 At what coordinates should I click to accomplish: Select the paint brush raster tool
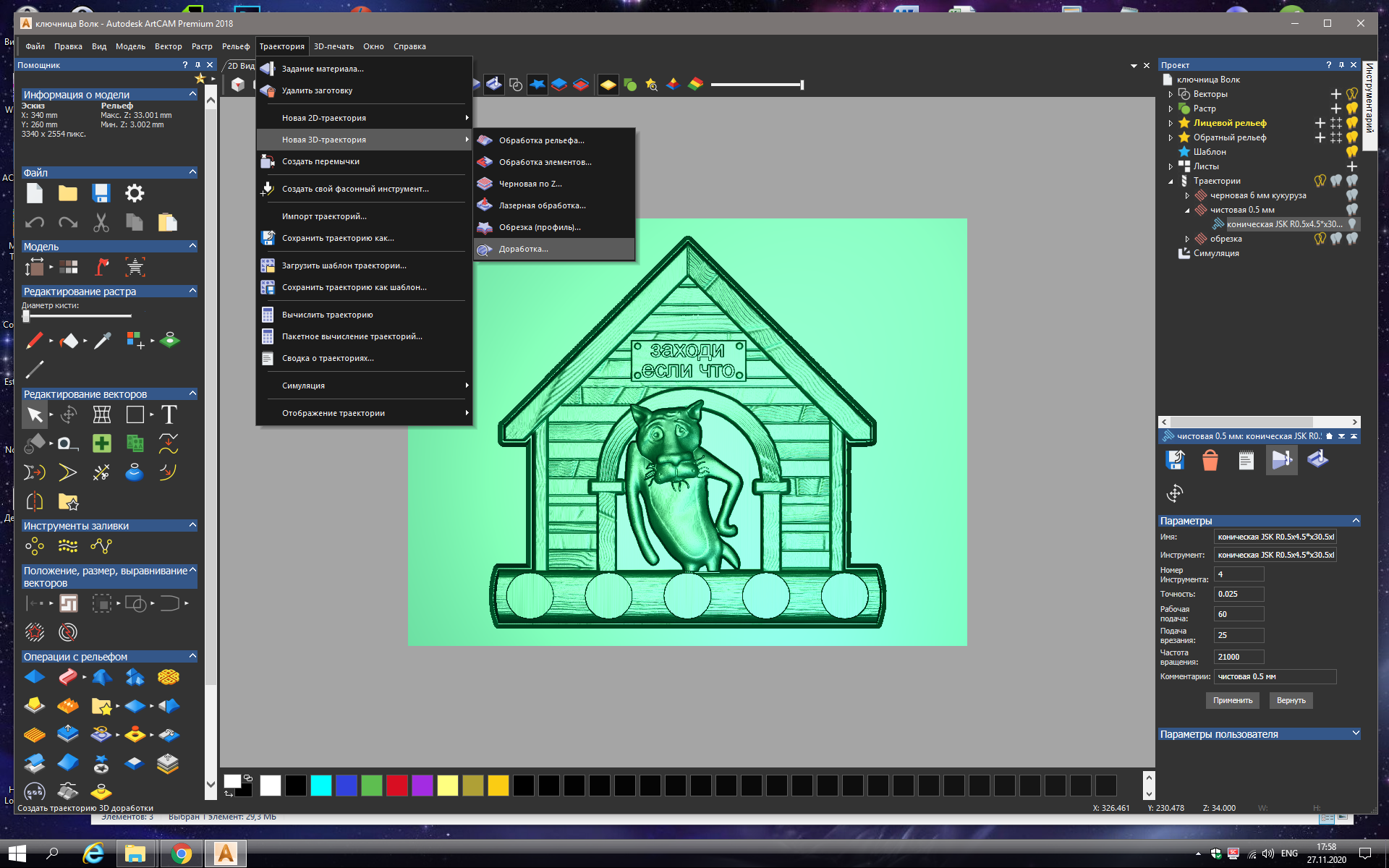pos(34,340)
